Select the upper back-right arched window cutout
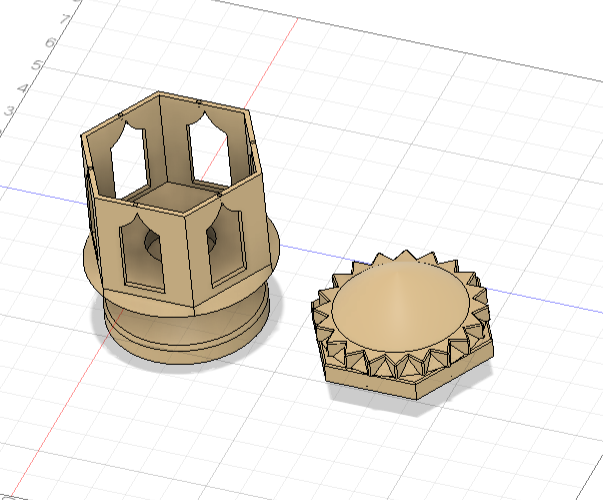Screen dimensions: 603x500 [x=208, y=150]
